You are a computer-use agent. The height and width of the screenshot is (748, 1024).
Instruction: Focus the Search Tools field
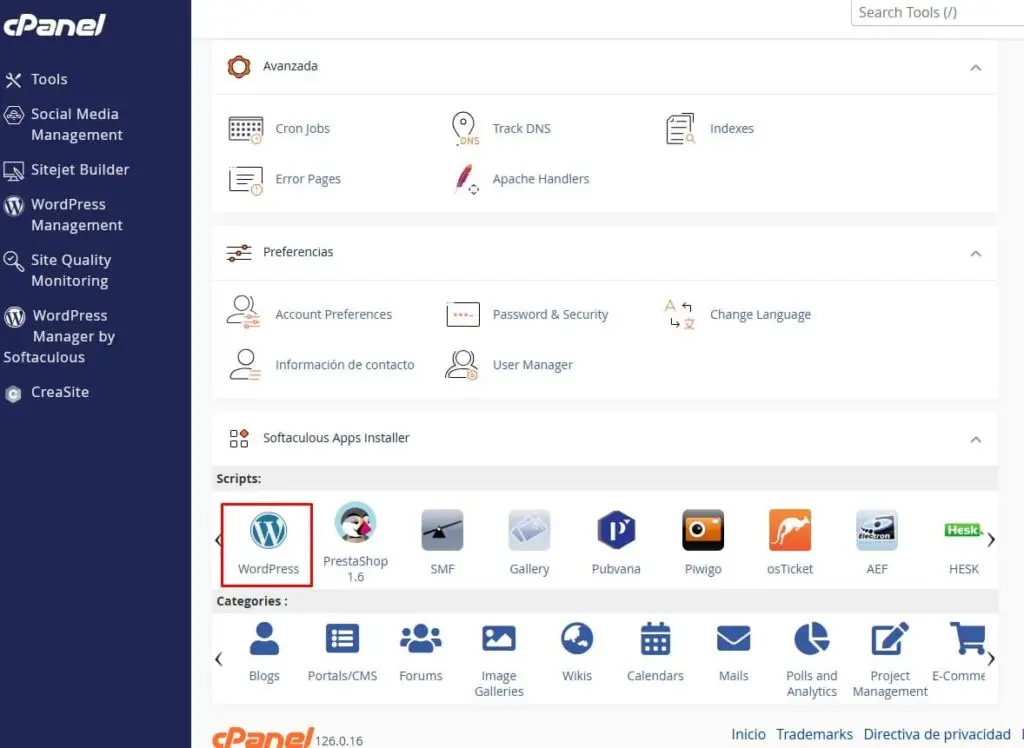tap(937, 12)
